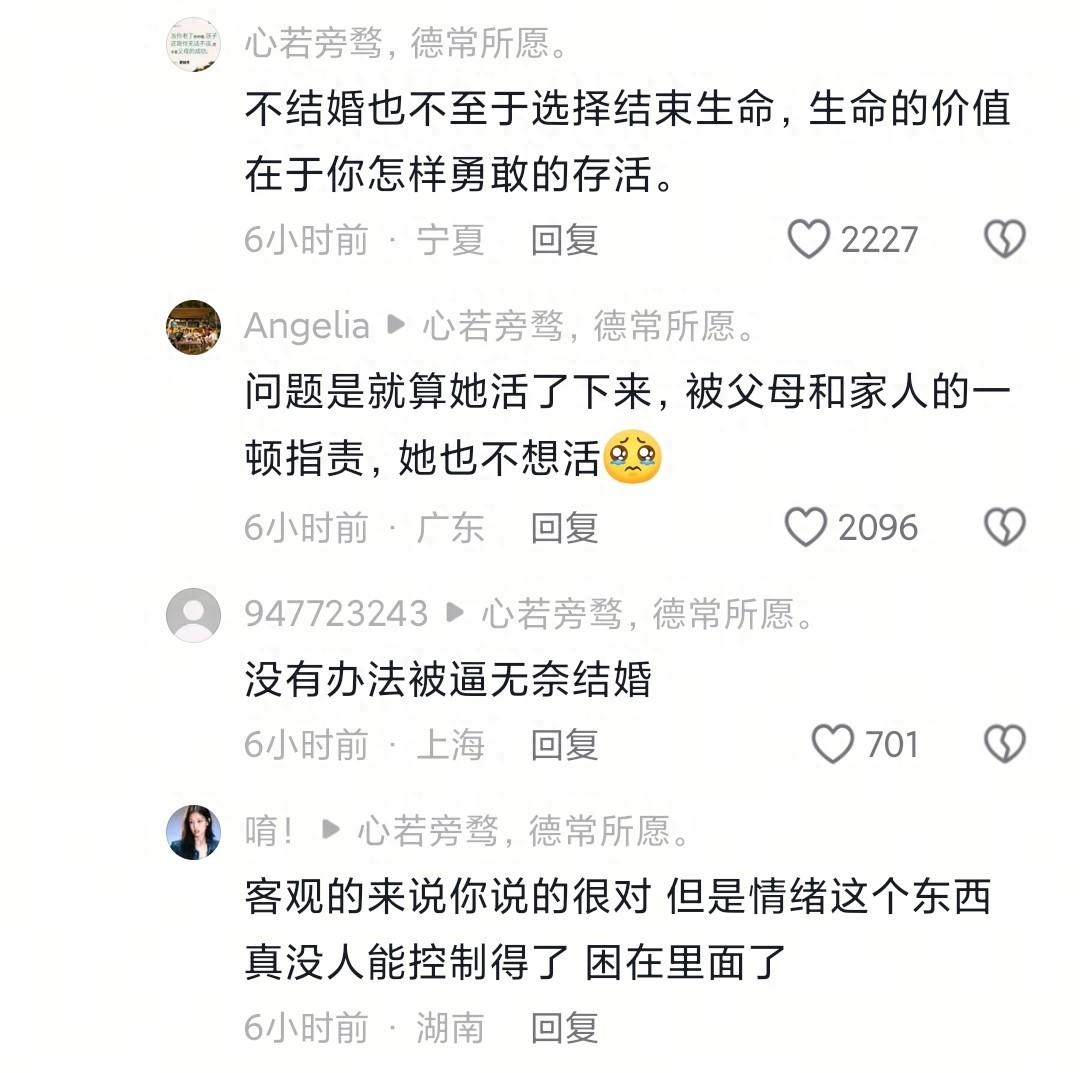1080x1073 pixels.
Task: Dislike Angelia's comment with broken heart
Action: pyautogui.click(x=1004, y=527)
